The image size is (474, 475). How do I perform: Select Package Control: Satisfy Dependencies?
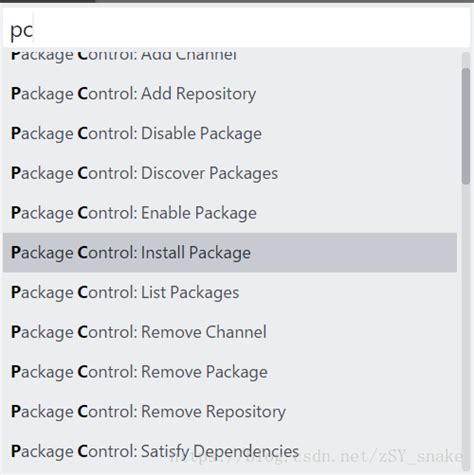[230, 451]
